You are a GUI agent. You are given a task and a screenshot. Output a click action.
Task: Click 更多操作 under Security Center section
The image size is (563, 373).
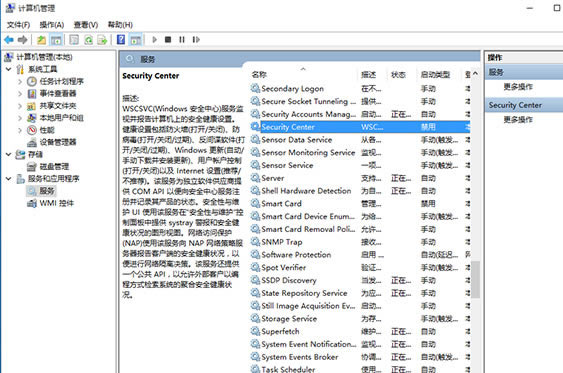518,120
